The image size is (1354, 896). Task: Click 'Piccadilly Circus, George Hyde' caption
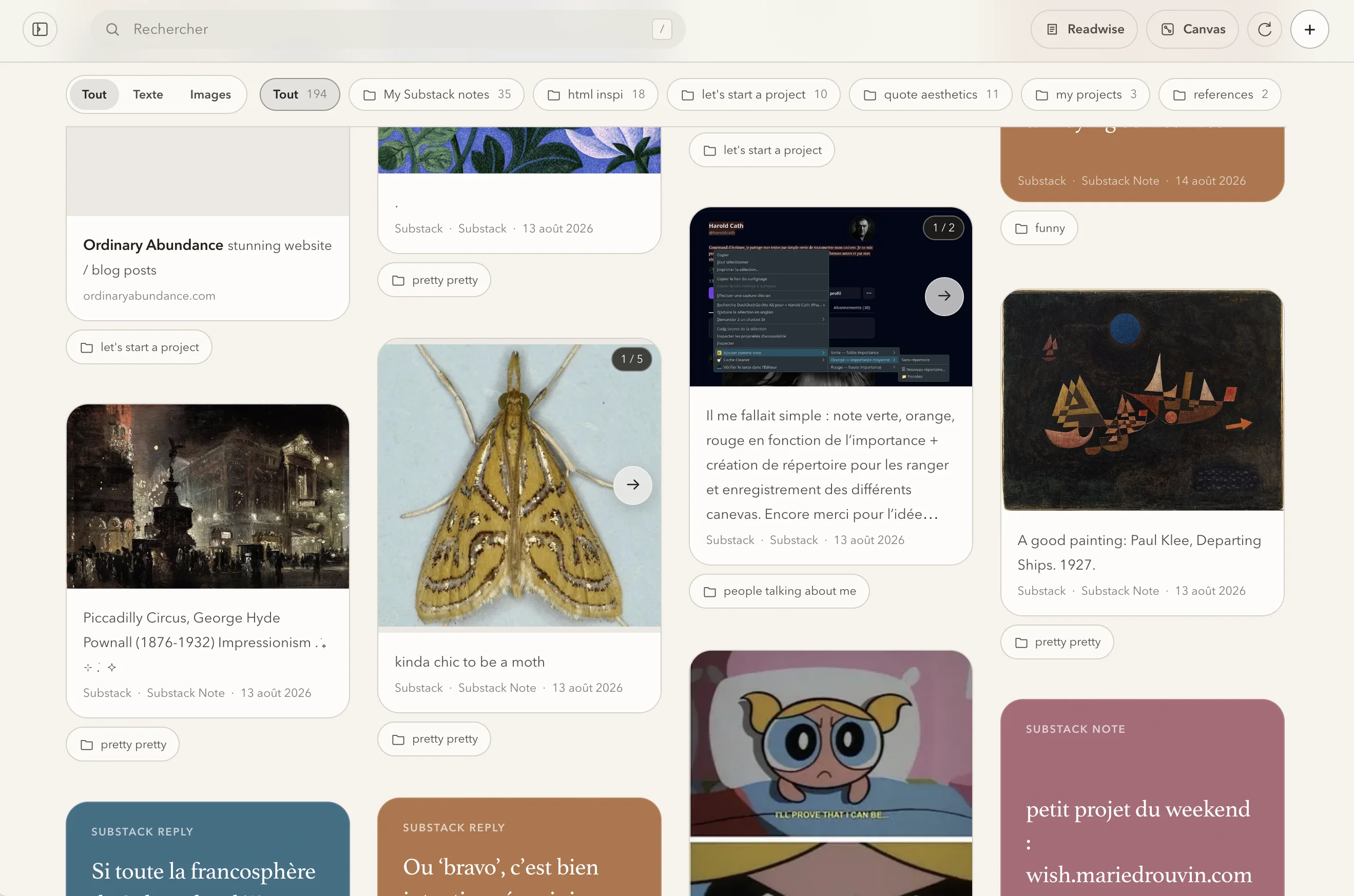pos(204,641)
